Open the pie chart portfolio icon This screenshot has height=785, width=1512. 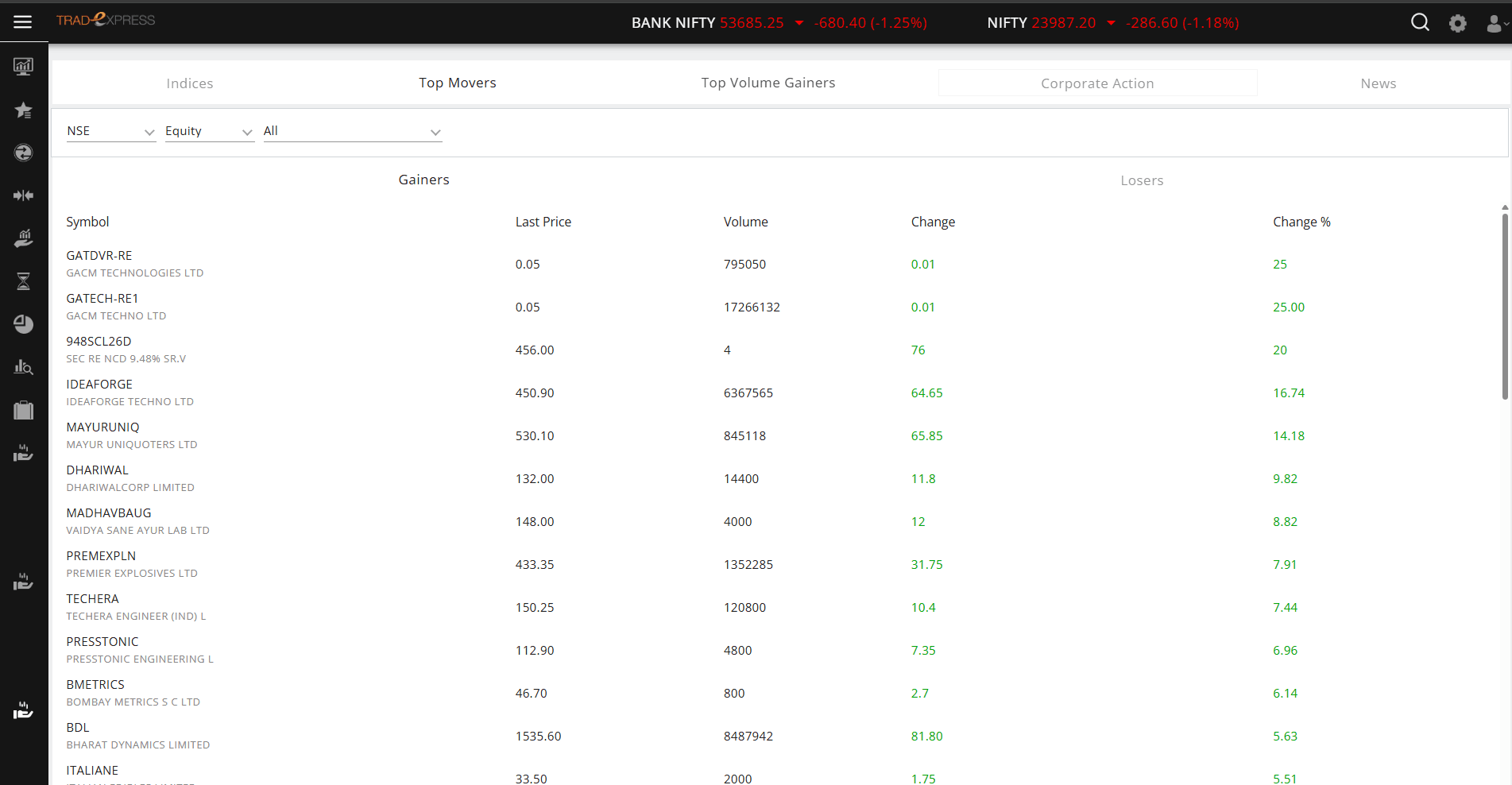click(23, 324)
